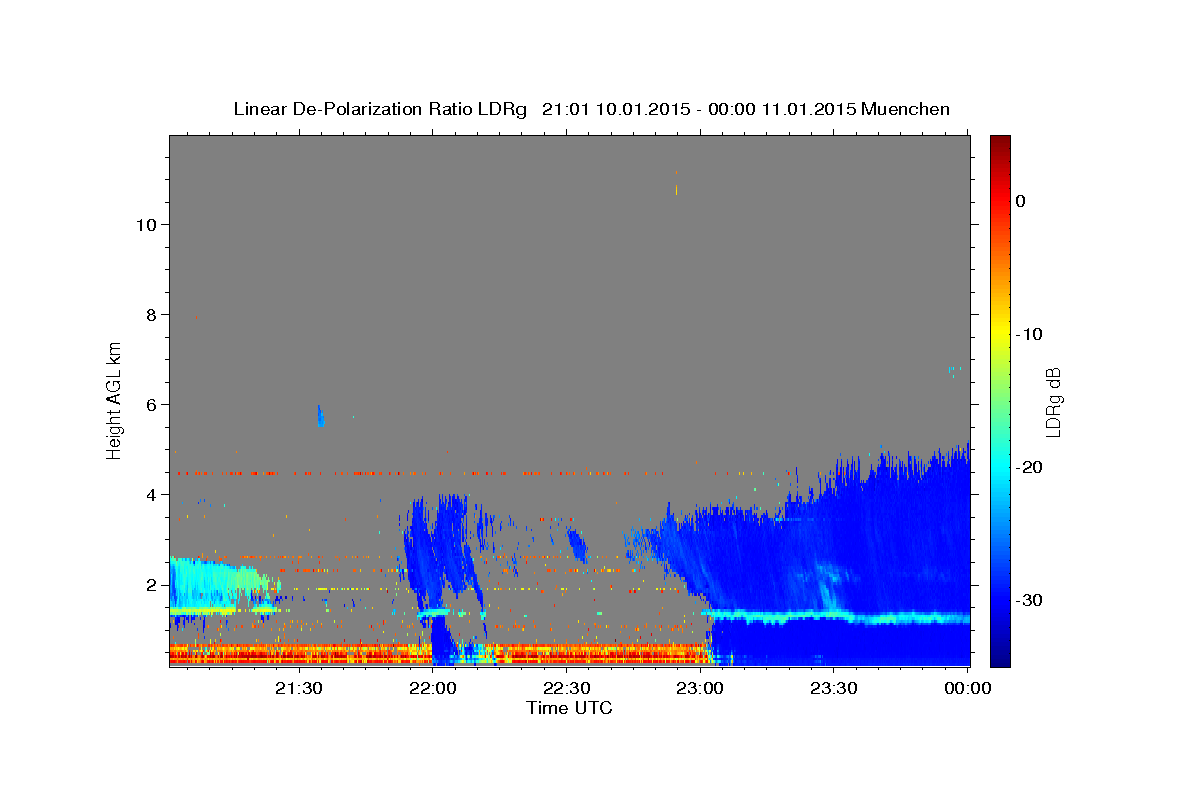
Task: Click the 'Time UTC' axis label
Action: click(x=569, y=707)
